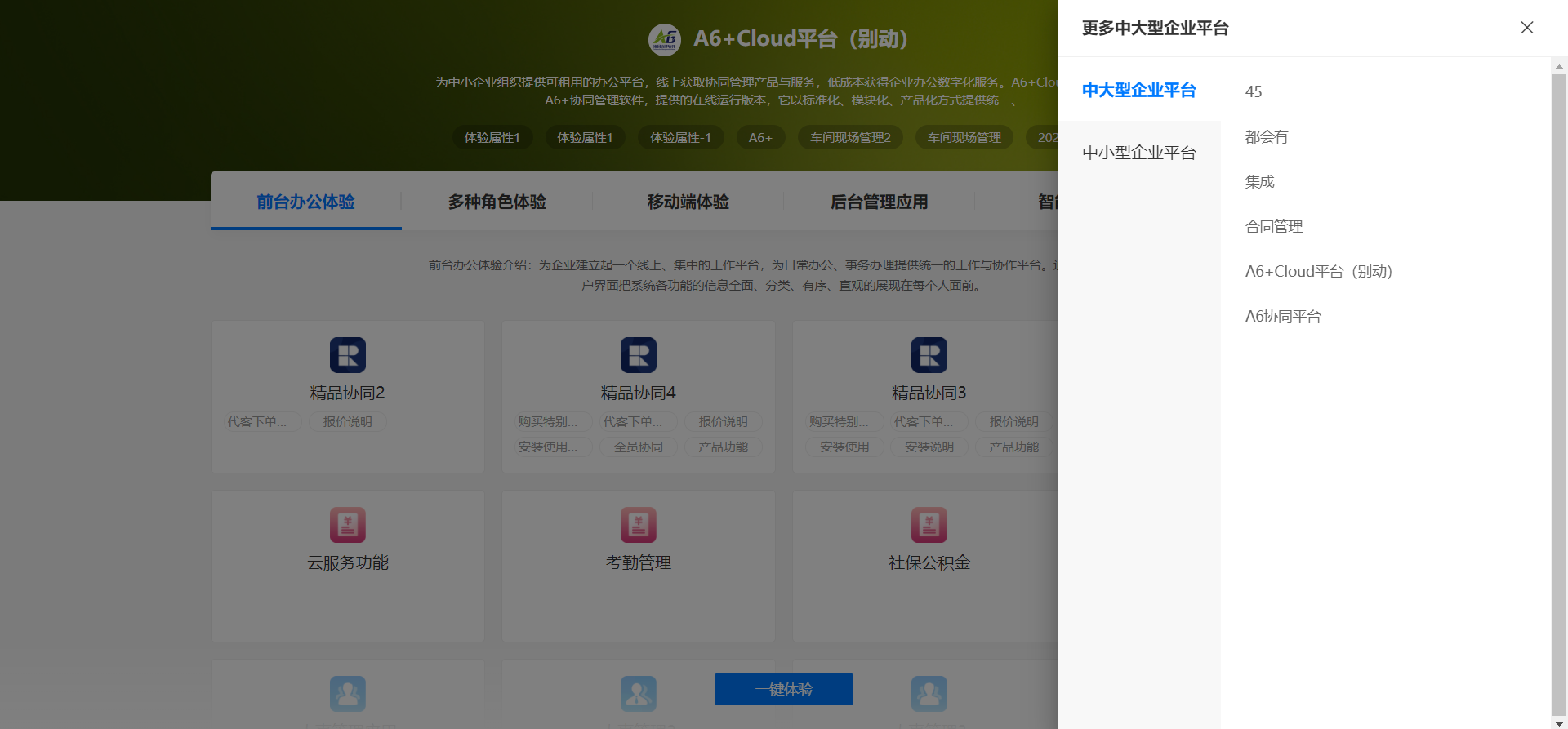The image size is (1568, 729).
Task: Click the 社保公积金 card title
Action: (929, 562)
